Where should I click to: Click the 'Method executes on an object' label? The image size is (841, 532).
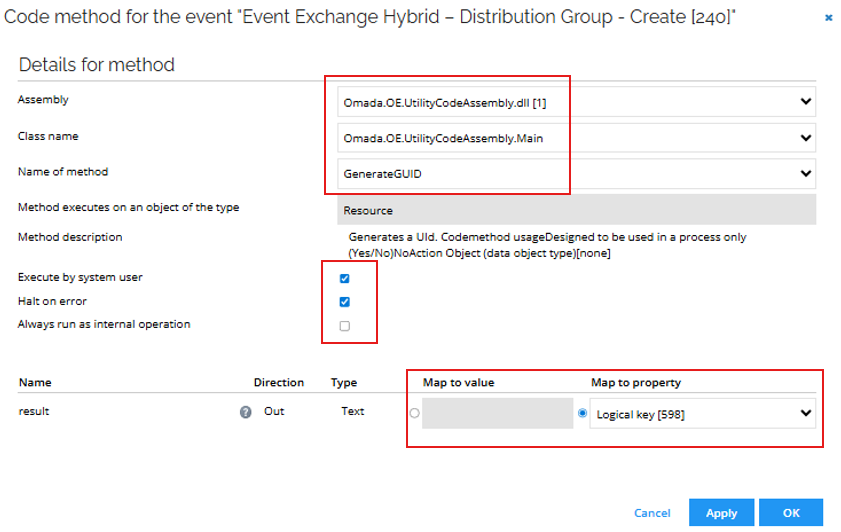pyautogui.click(x=128, y=208)
